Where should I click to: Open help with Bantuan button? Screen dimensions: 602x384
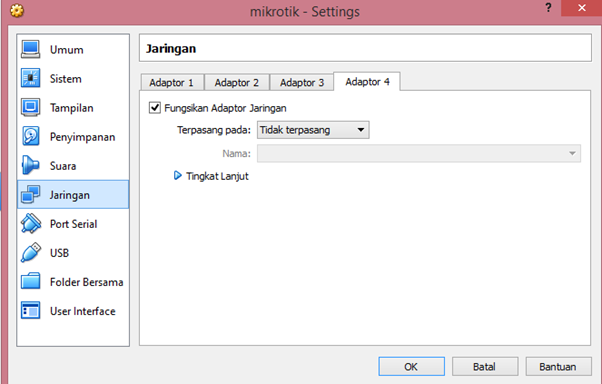pos(558,367)
